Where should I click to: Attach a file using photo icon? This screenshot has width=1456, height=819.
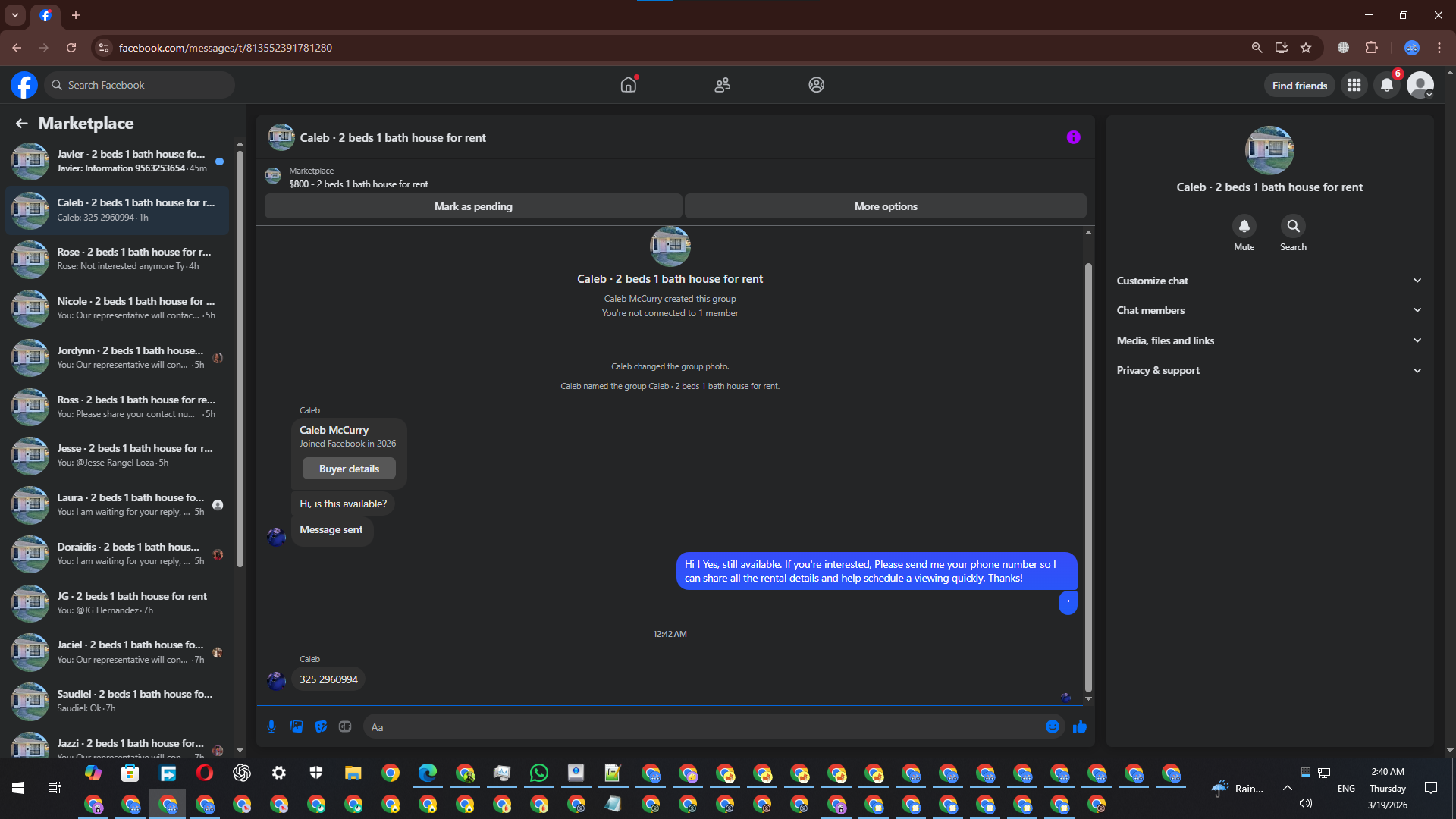point(297,726)
